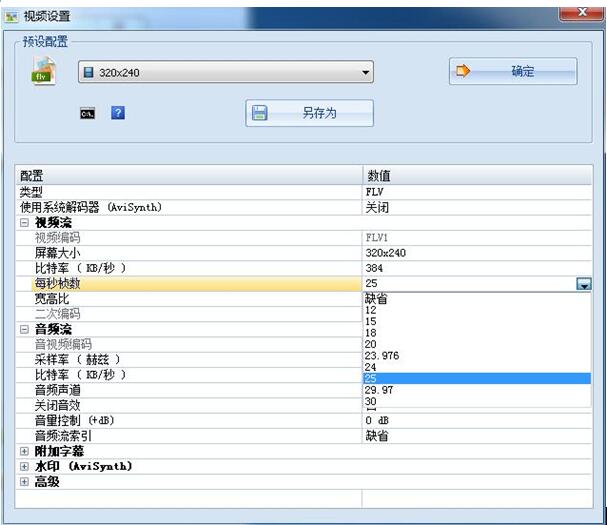Expand the 附加字幕 section
Screen dimensions: 607x525
24,451
